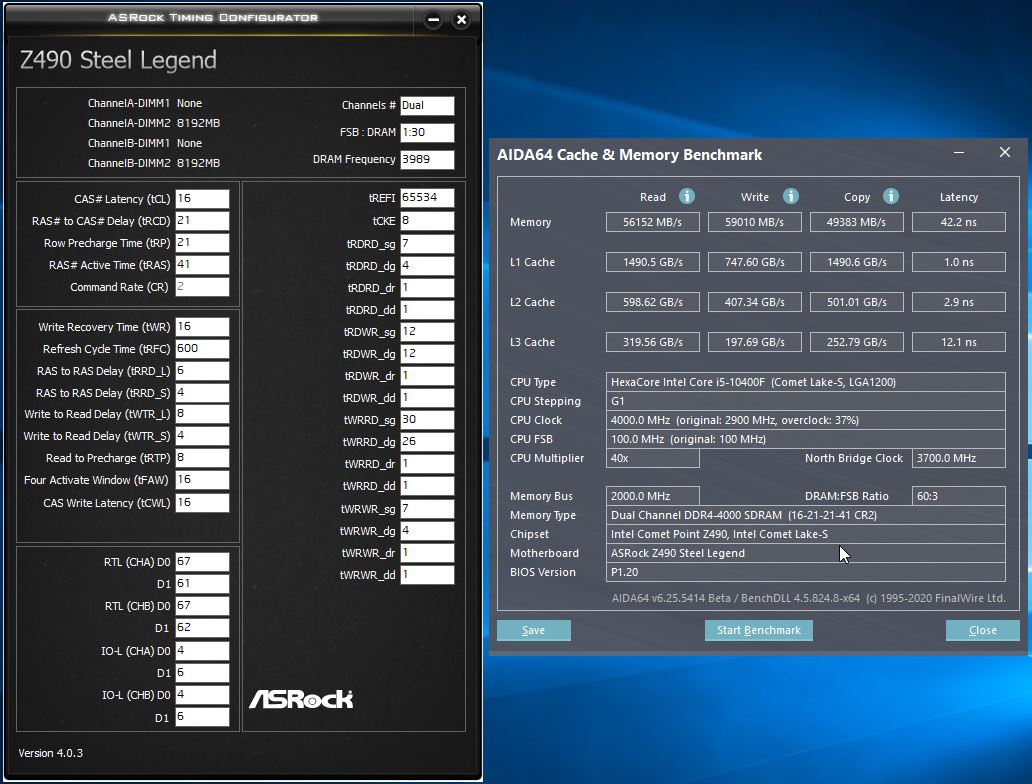This screenshot has width=1032, height=784.
Task: Click the North Bridge Clock 3700.0 MHz value
Action: coord(958,458)
